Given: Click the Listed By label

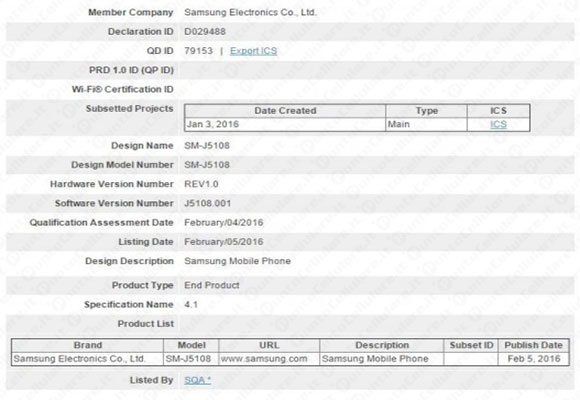Looking at the screenshot, I should (x=152, y=380).
